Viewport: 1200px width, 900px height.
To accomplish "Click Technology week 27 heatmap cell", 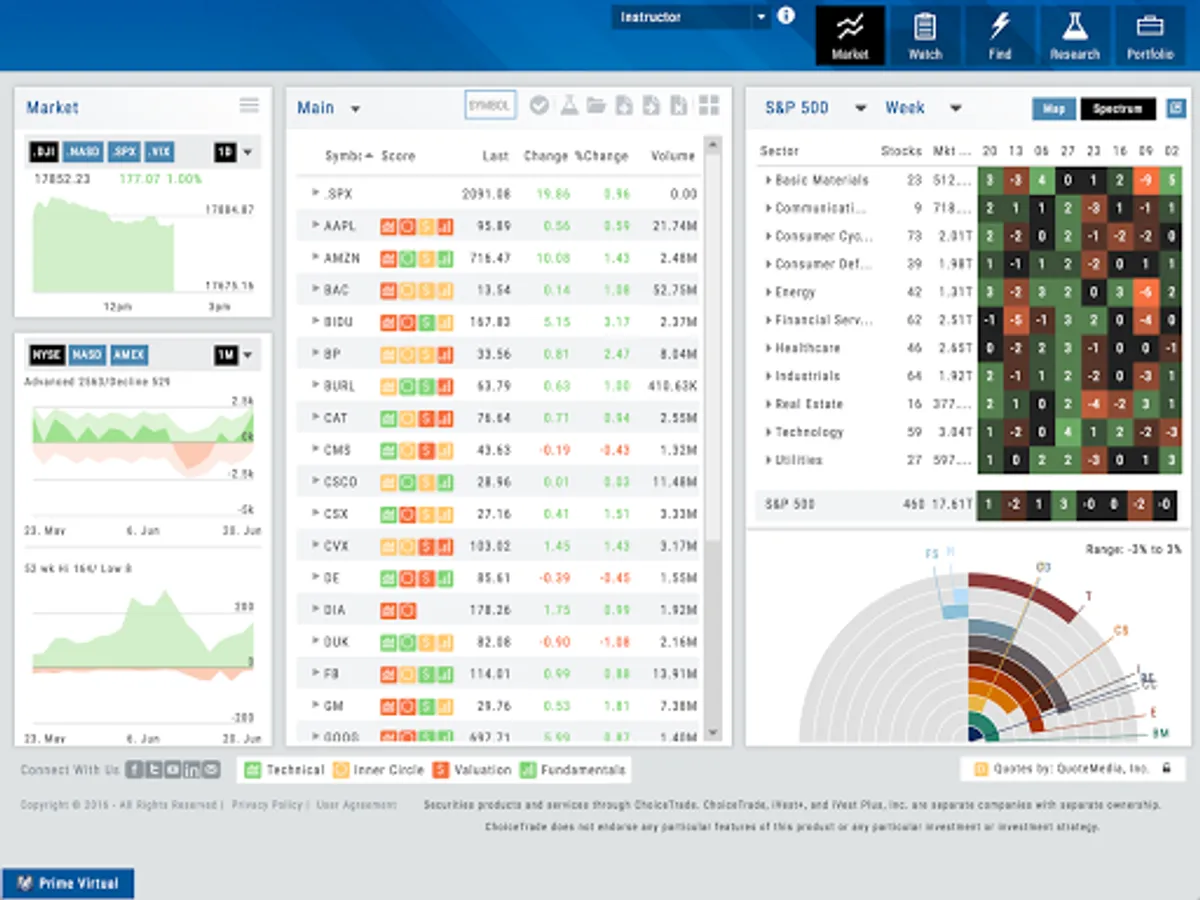I will pyautogui.click(x=1068, y=433).
